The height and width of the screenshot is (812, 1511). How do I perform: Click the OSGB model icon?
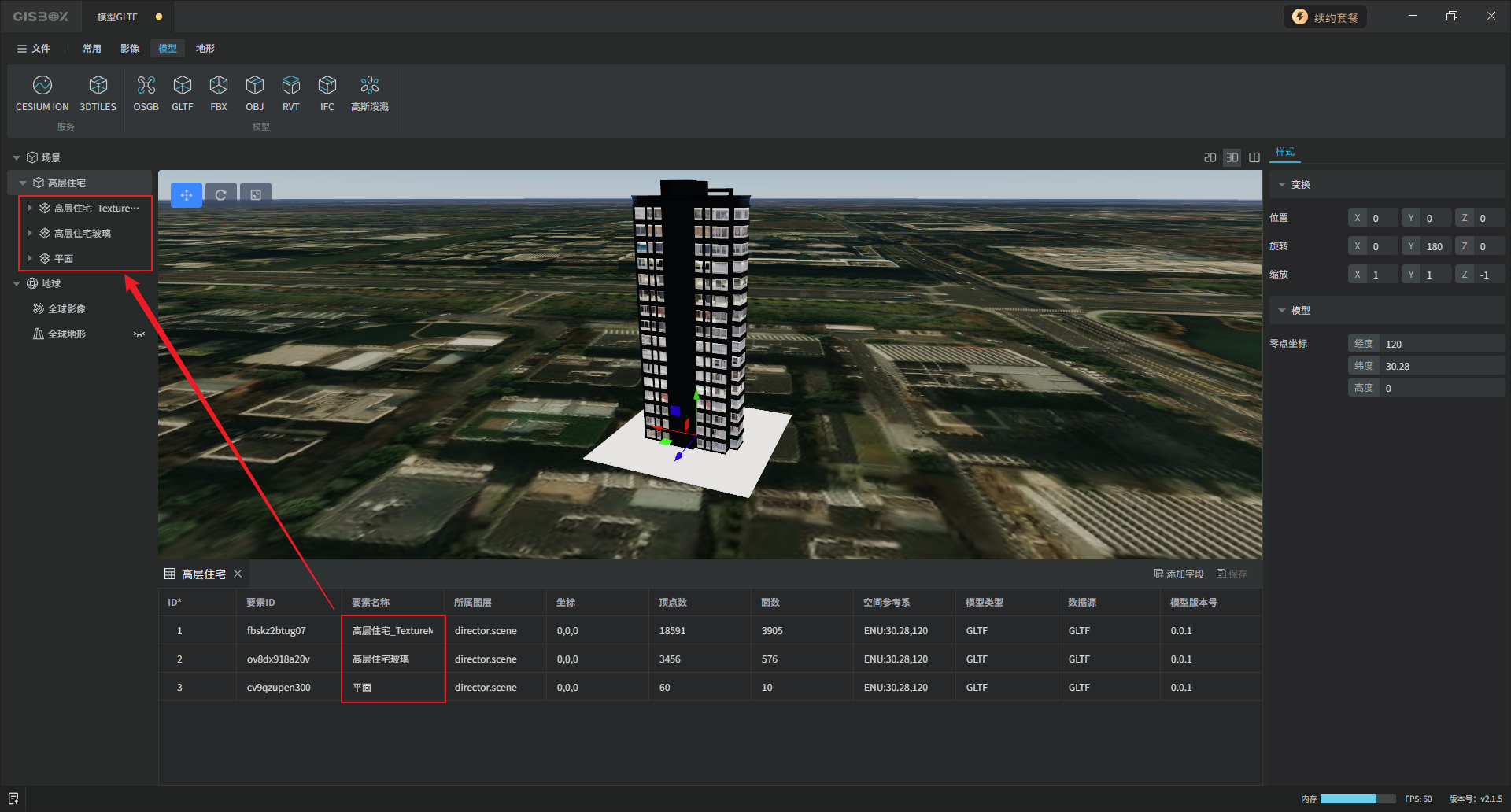click(x=146, y=85)
